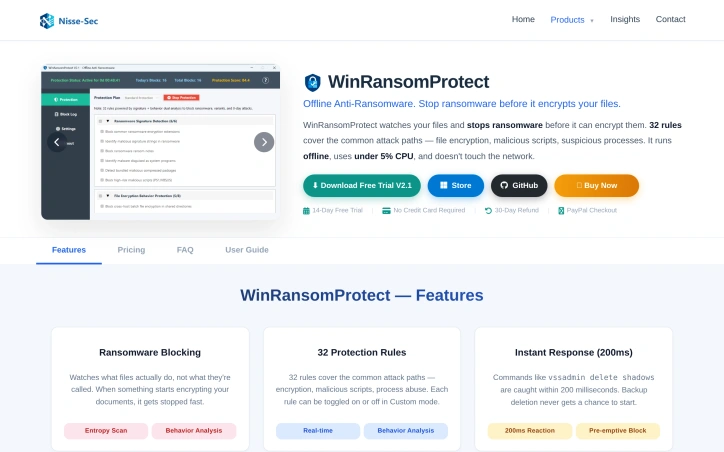Image resolution: width=724 pixels, height=452 pixels.
Task: Click the credit card icon by No Credit Card Required
Action: click(x=386, y=211)
